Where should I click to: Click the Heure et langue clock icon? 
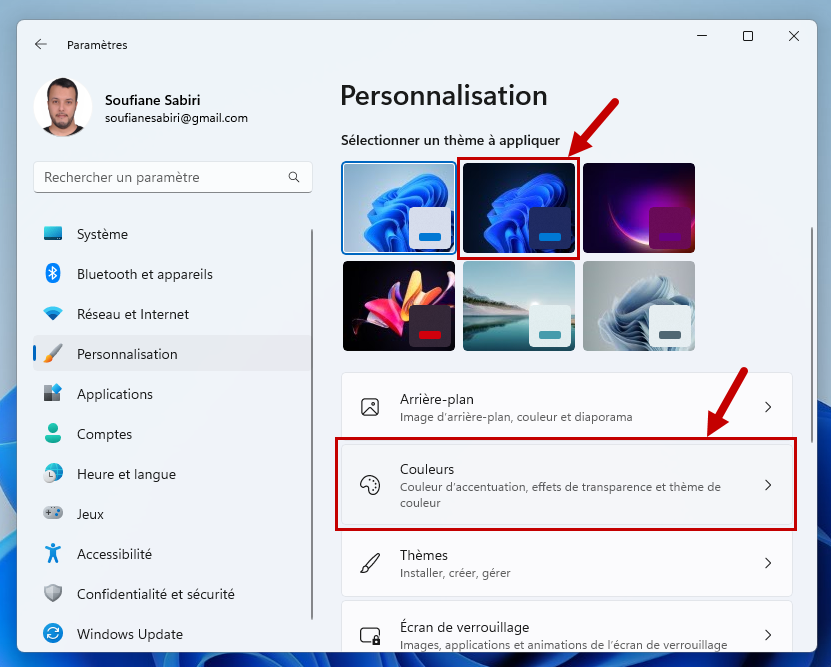pyautogui.click(x=53, y=473)
